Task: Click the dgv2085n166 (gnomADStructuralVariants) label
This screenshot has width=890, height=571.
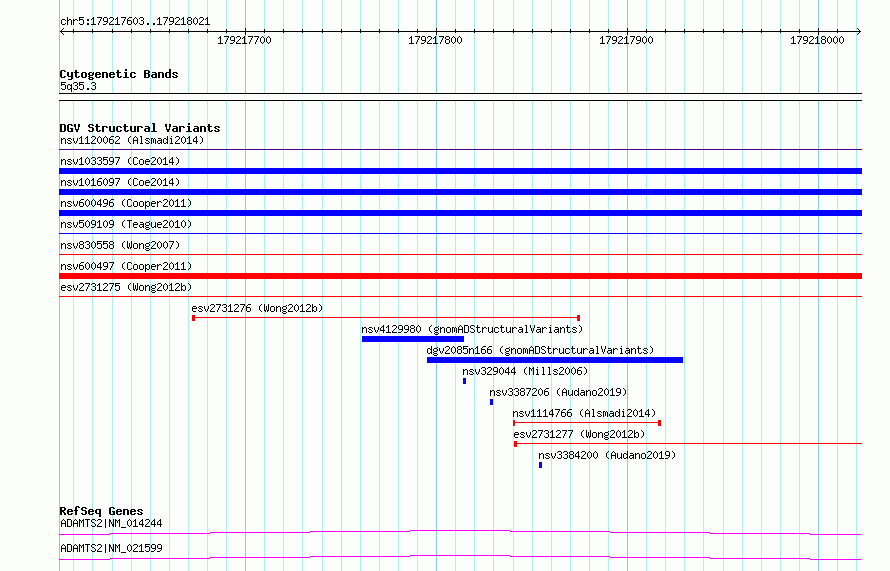Action: click(540, 350)
